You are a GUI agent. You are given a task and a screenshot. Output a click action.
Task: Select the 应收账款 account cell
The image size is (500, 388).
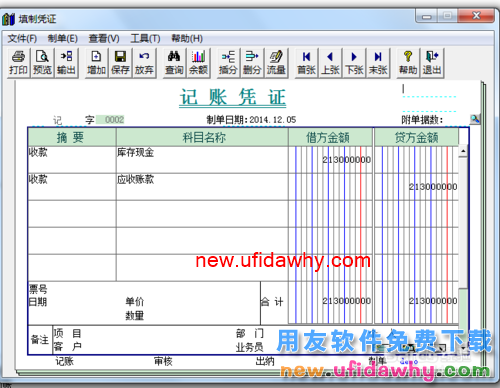[202, 187]
